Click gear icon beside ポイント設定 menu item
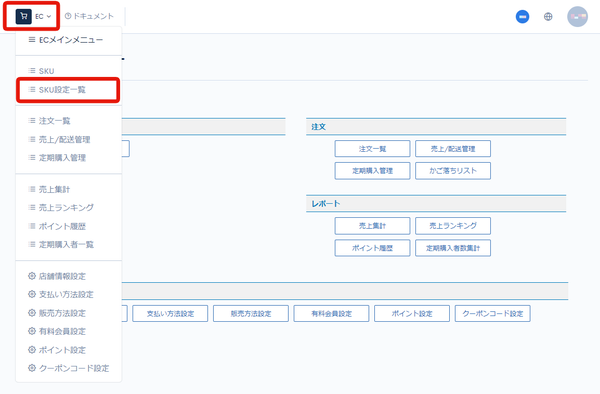This screenshot has height=394, width=600. 32,350
